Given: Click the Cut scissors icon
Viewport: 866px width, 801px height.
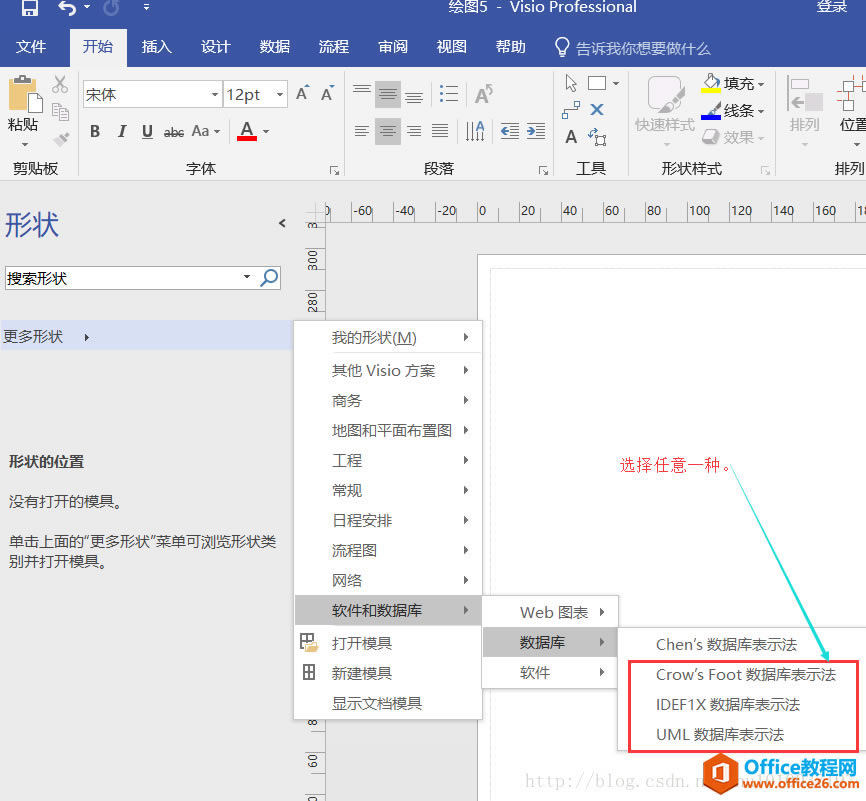Looking at the screenshot, I should [x=60, y=85].
